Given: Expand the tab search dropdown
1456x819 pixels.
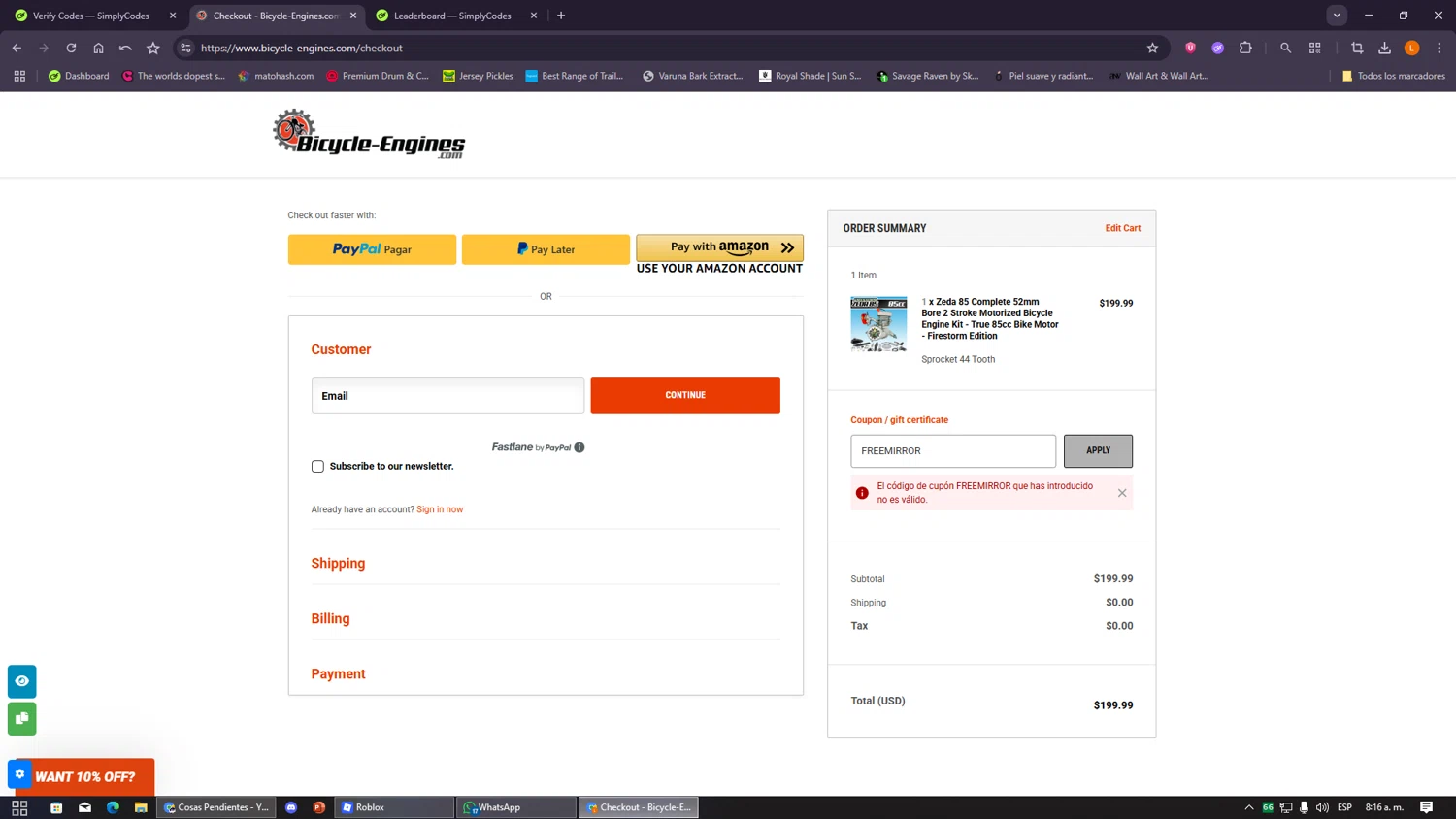Looking at the screenshot, I should click(1337, 16).
